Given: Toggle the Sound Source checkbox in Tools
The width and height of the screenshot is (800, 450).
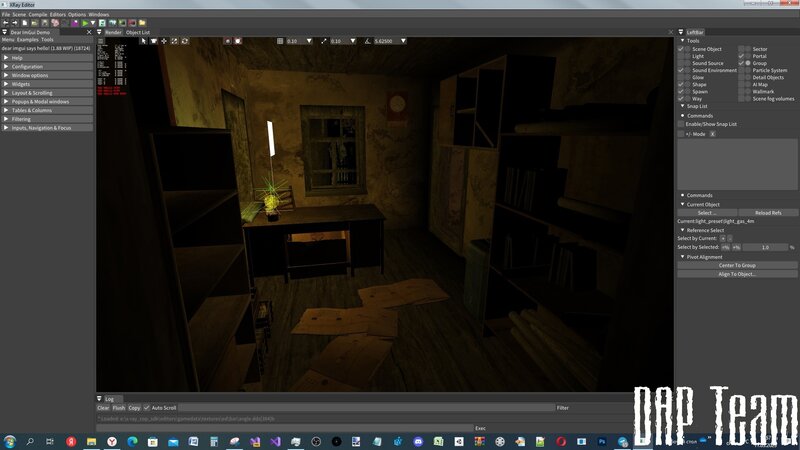Looking at the screenshot, I should click(682, 63).
